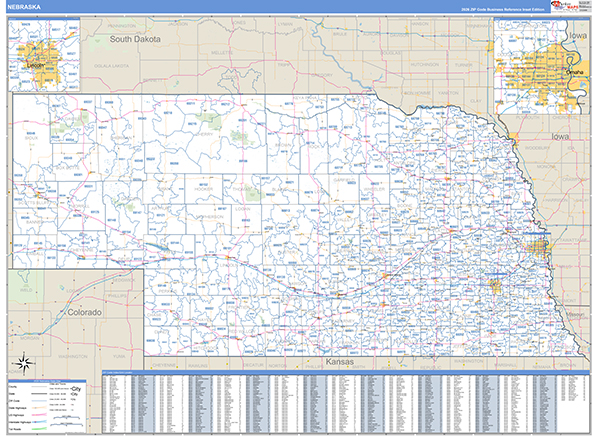Screen dimensions: 600x436
Task: Click the Lincoln city label in inset
Action: [x=36, y=65]
